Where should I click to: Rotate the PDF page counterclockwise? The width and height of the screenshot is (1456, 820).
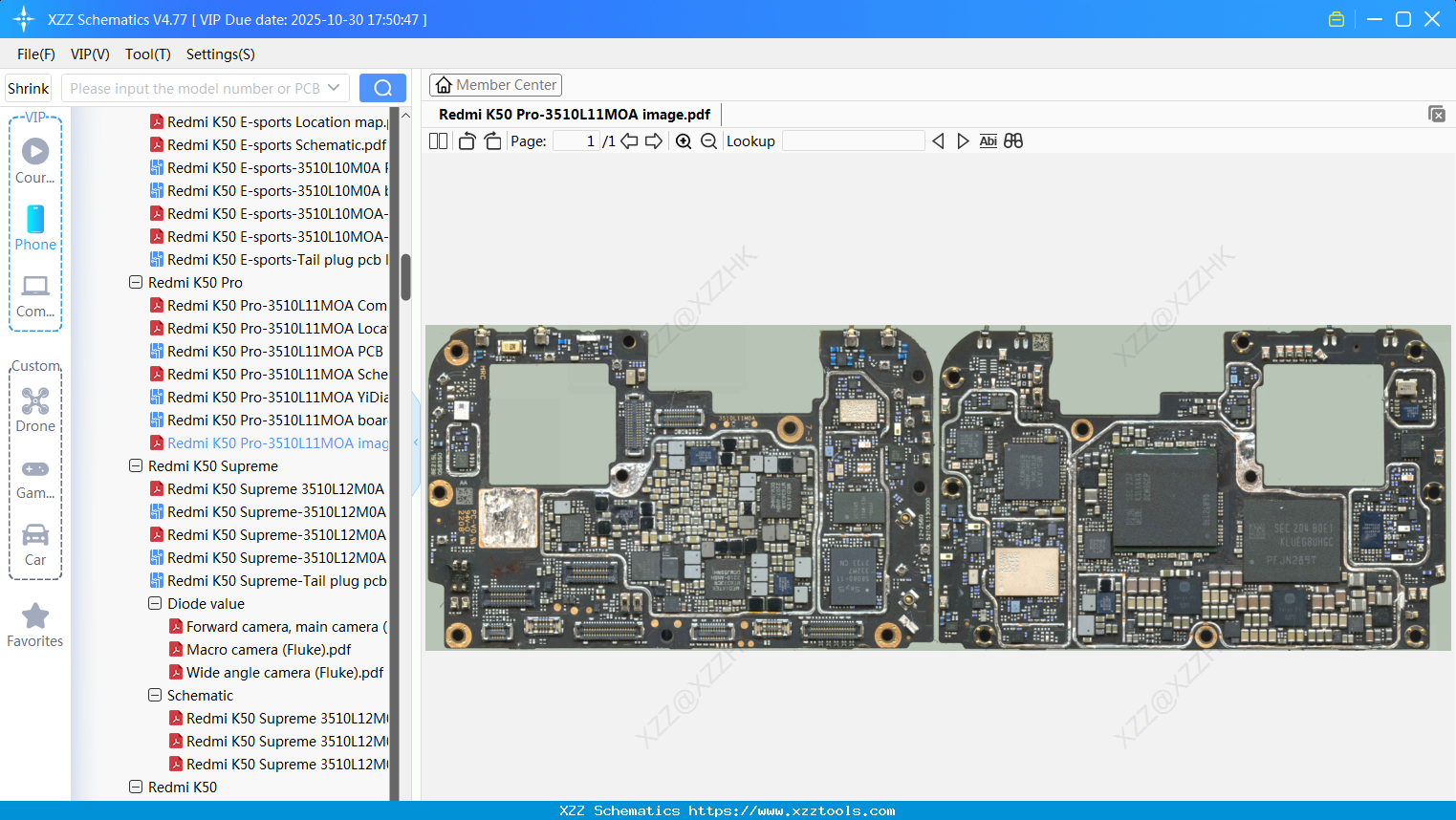(467, 140)
